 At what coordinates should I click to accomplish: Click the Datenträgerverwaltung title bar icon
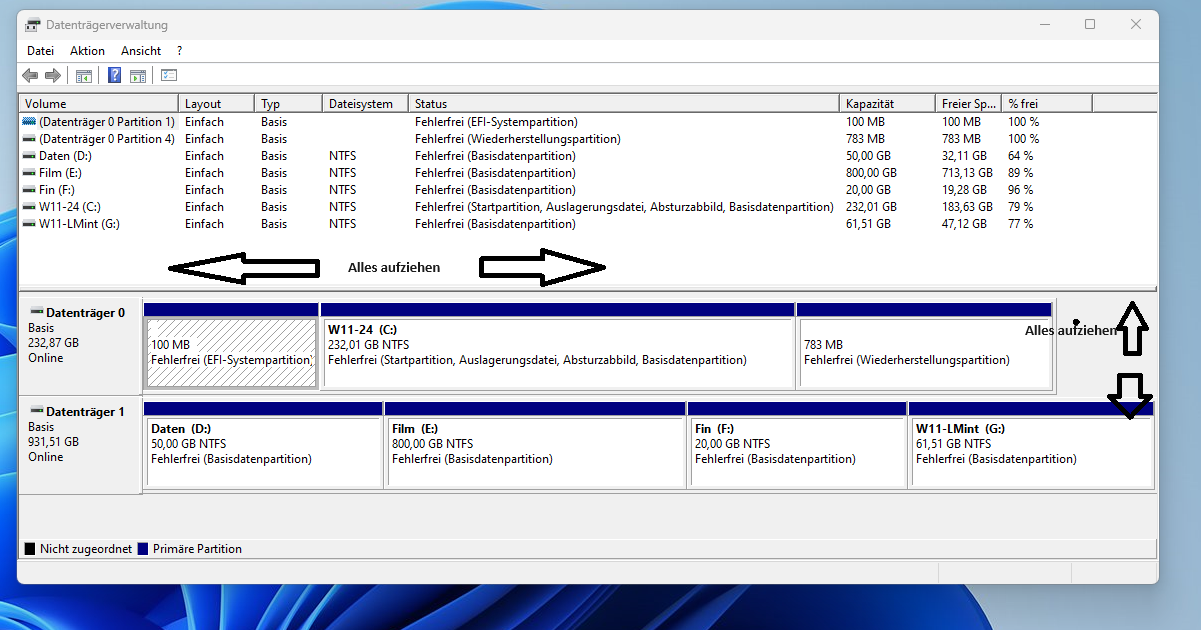pyautogui.click(x=33, y=24)
